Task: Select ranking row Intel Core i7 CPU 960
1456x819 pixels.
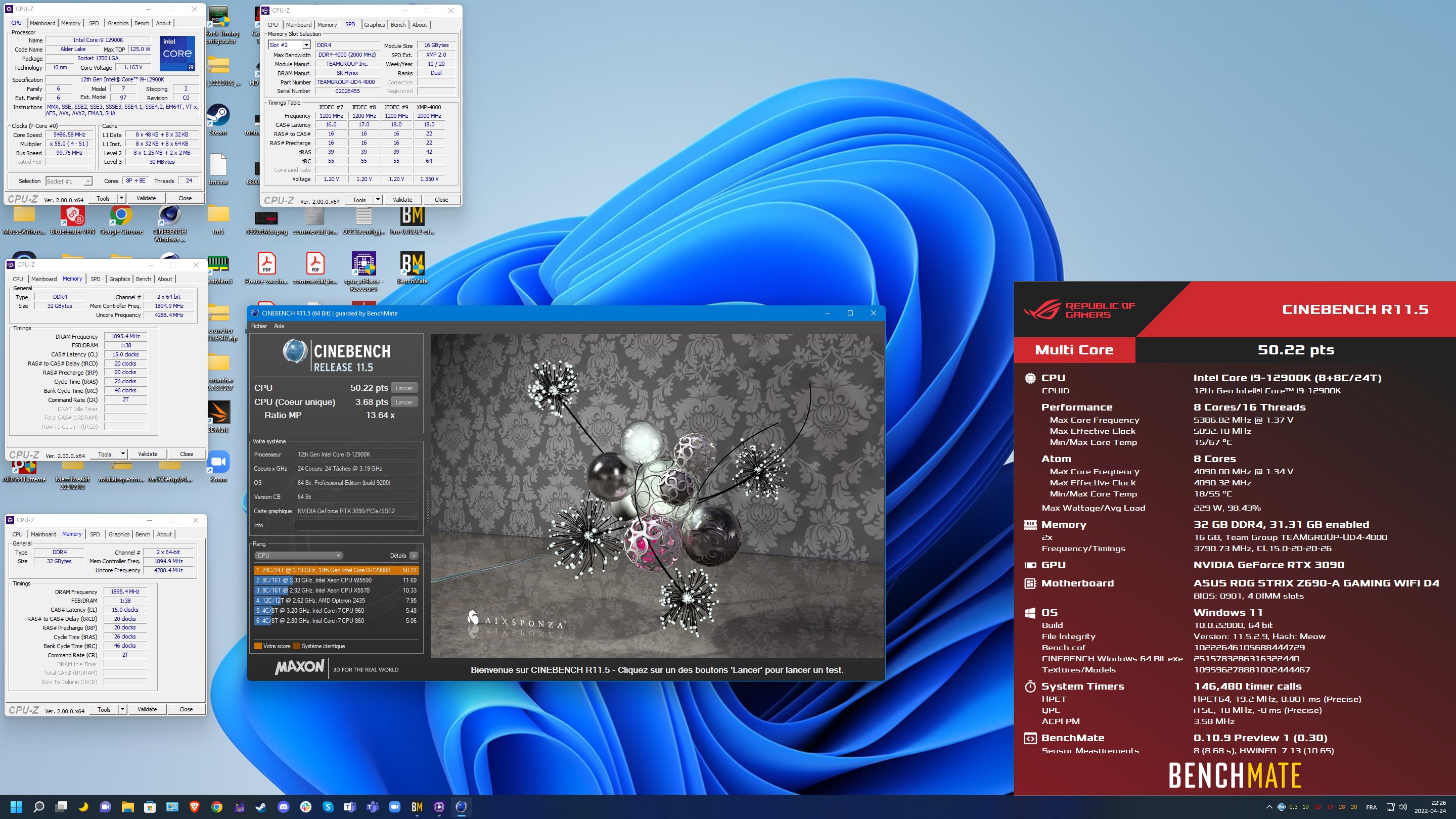Action: (x=336, y=611)
